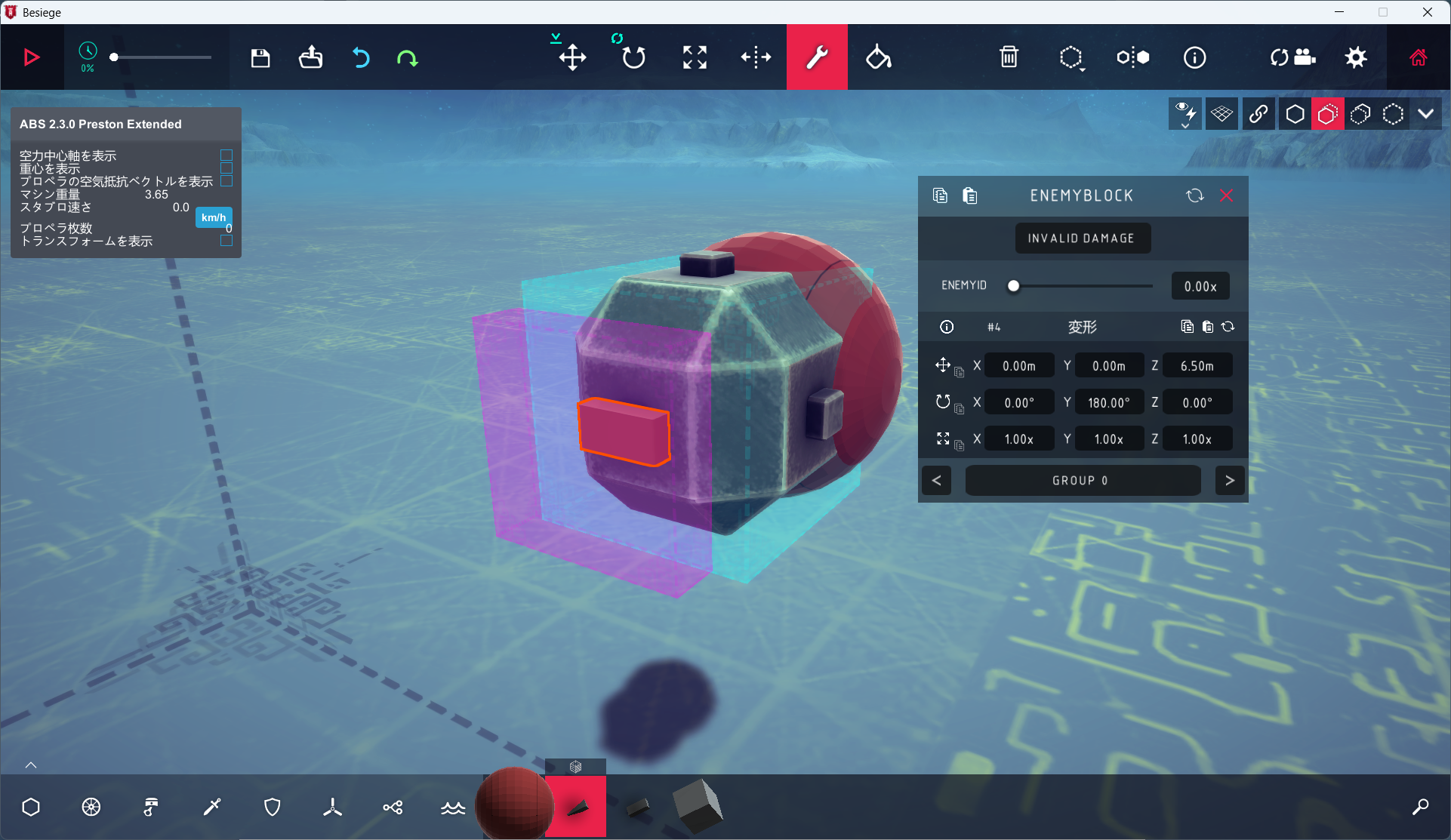Viewport: 1451px width, 840px height.
Task: Open the wheel blocks category
Action: pyautogui.click(x=91, y=807)
